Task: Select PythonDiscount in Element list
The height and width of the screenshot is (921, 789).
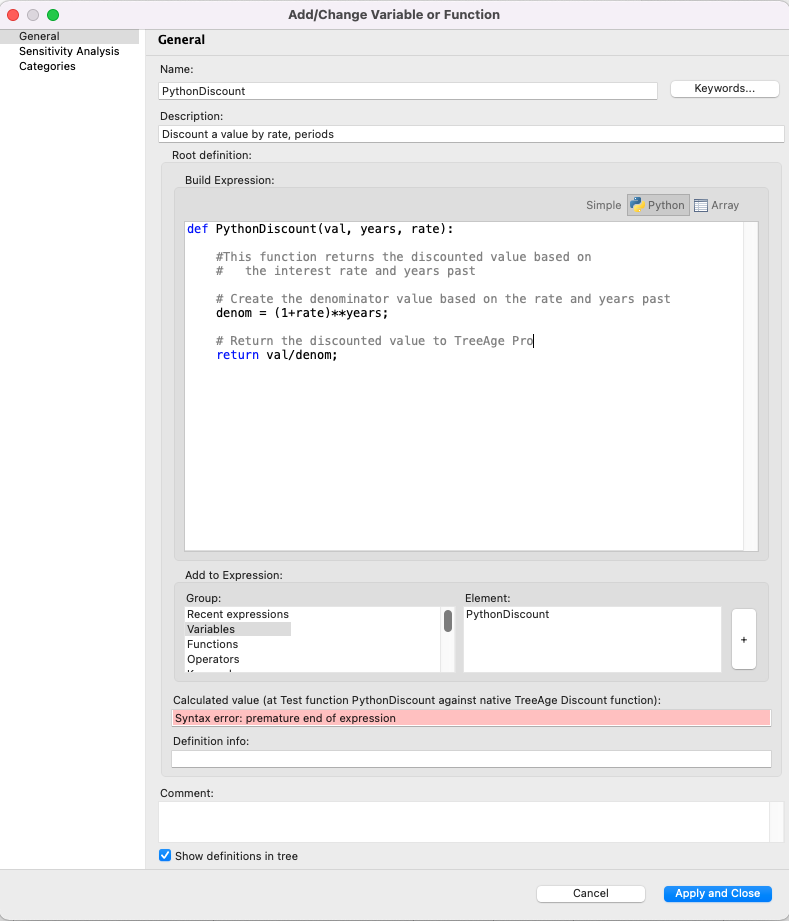Action: point(508,614)
